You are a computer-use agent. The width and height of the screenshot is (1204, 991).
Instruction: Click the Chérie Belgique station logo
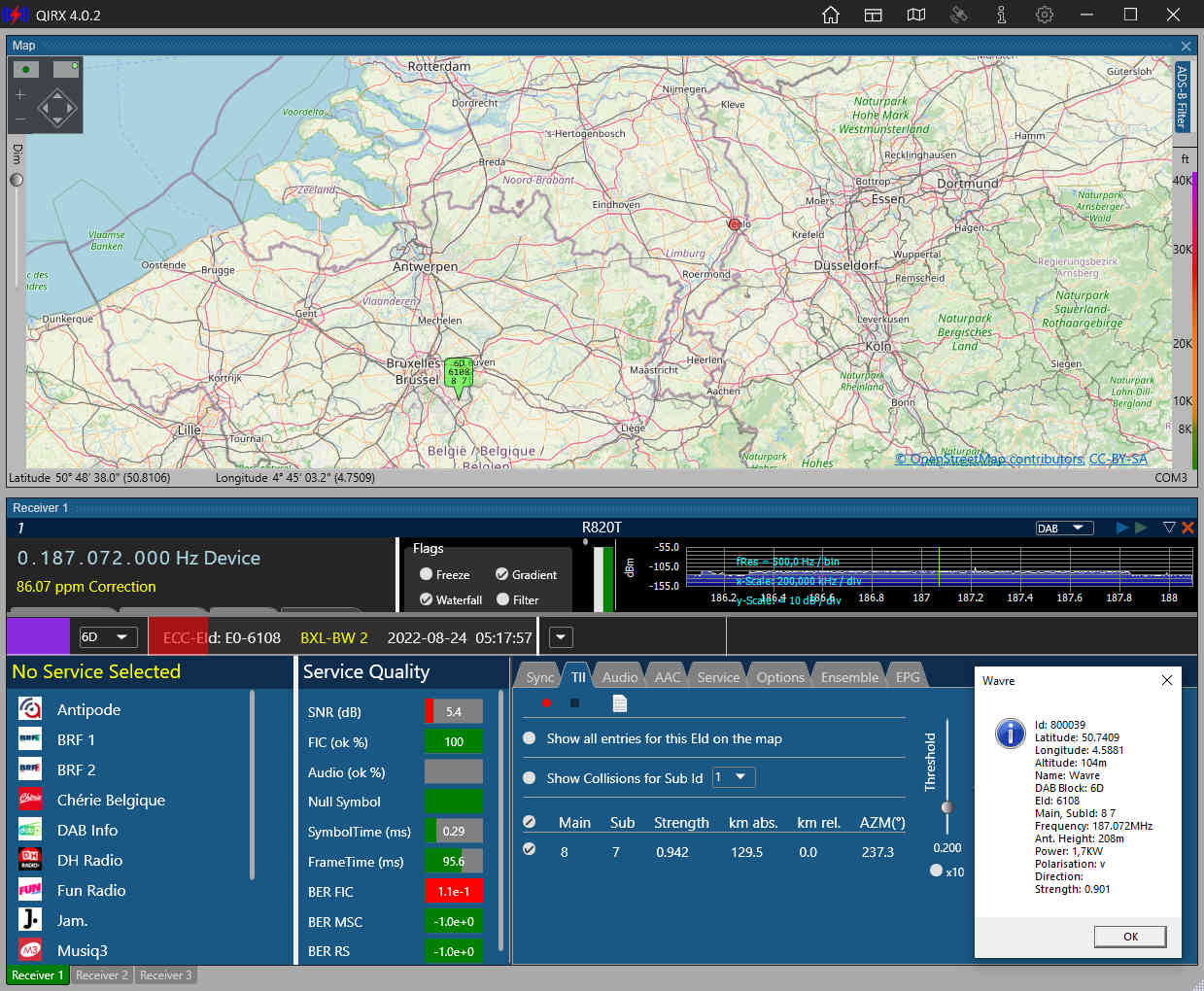[x=30, y=800]
